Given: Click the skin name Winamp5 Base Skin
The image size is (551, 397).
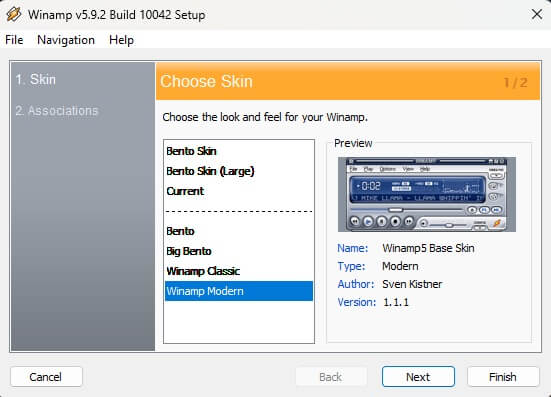Looking at the screenshot, I should click(428, 248).
